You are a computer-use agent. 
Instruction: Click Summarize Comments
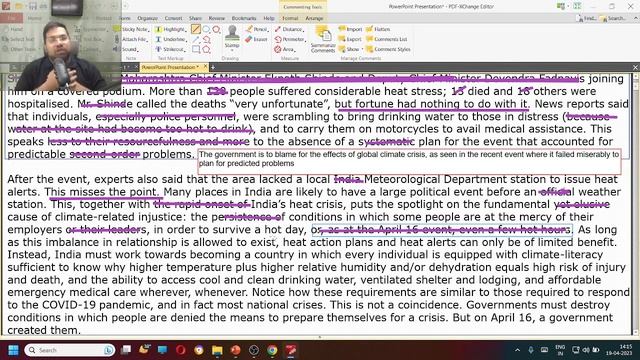323,39
